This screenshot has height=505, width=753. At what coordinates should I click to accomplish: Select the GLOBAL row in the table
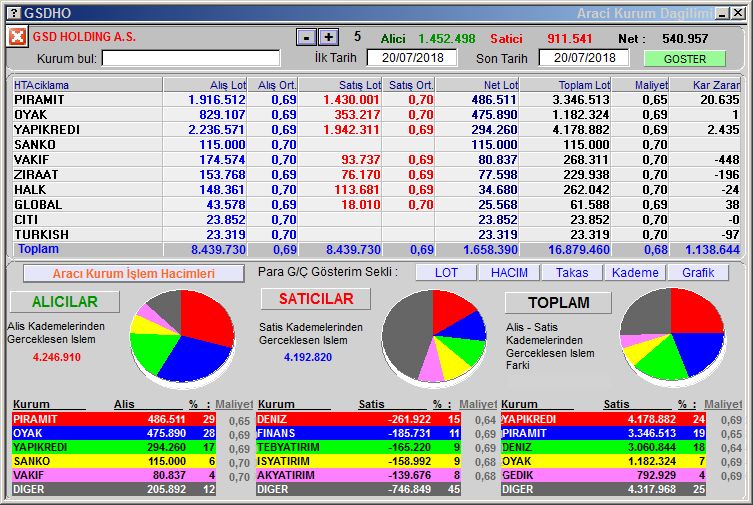click(376, 204)
